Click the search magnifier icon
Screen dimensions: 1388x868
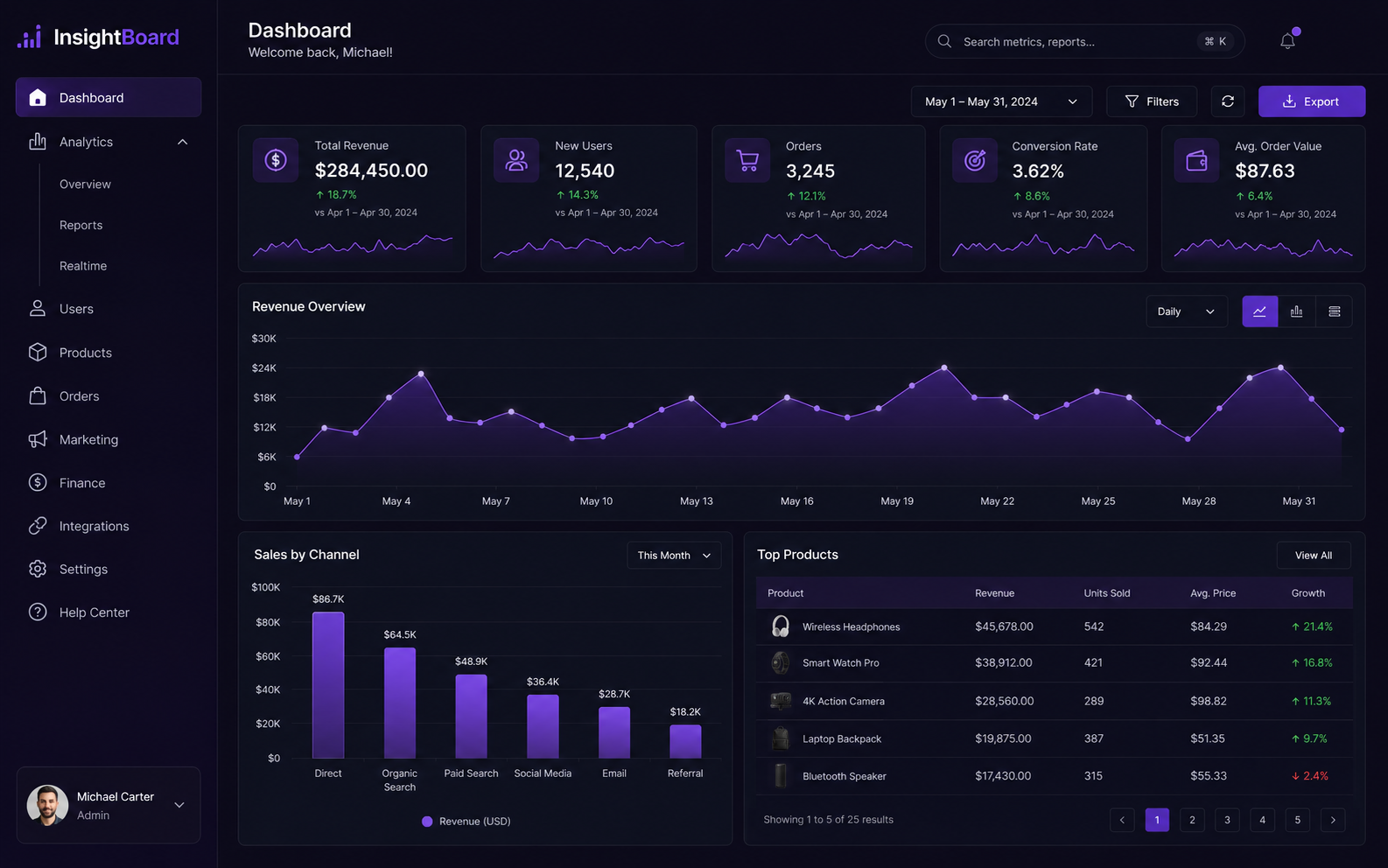(944, 41)
